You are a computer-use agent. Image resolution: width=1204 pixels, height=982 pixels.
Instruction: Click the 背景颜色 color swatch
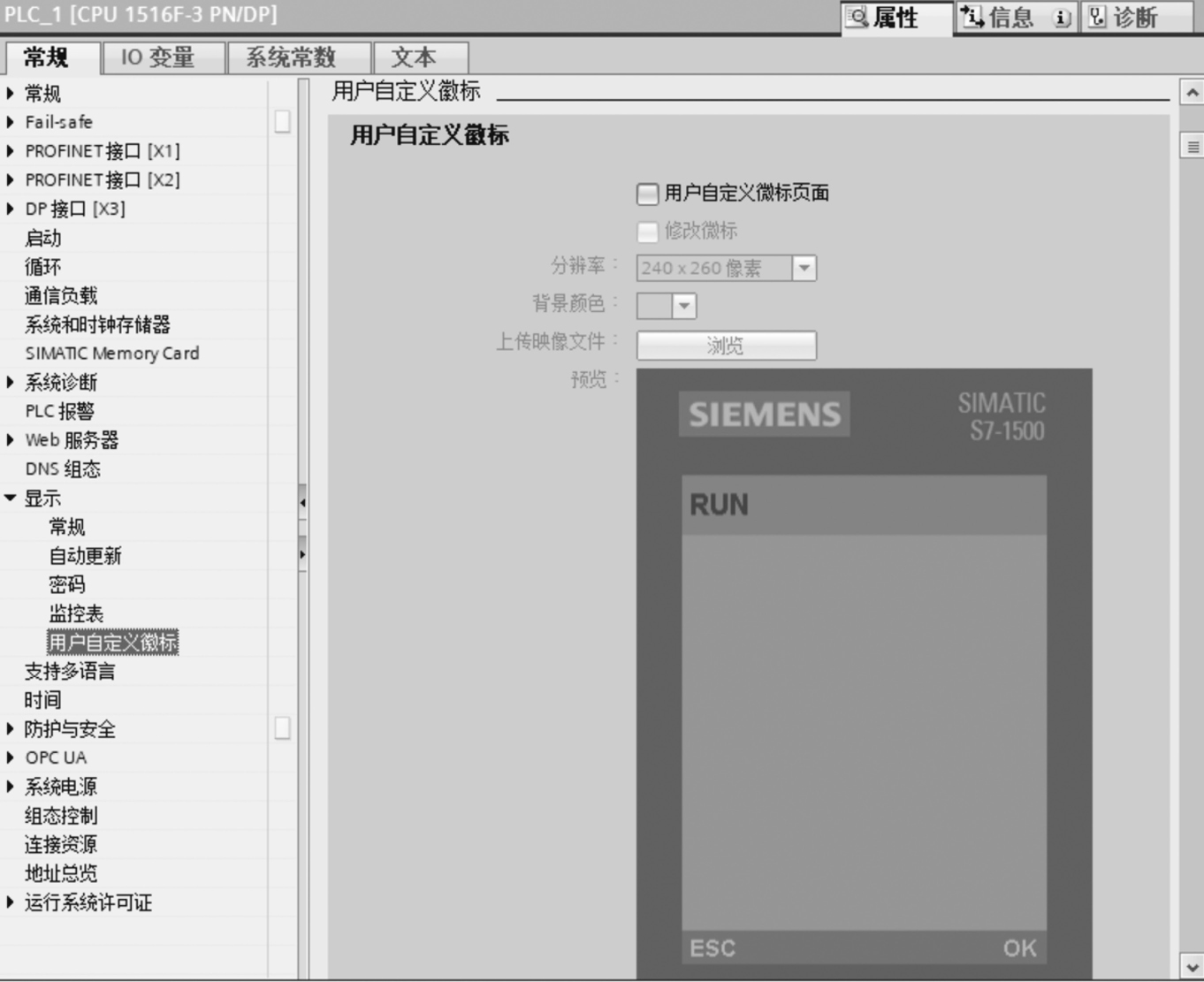[654, 306]
